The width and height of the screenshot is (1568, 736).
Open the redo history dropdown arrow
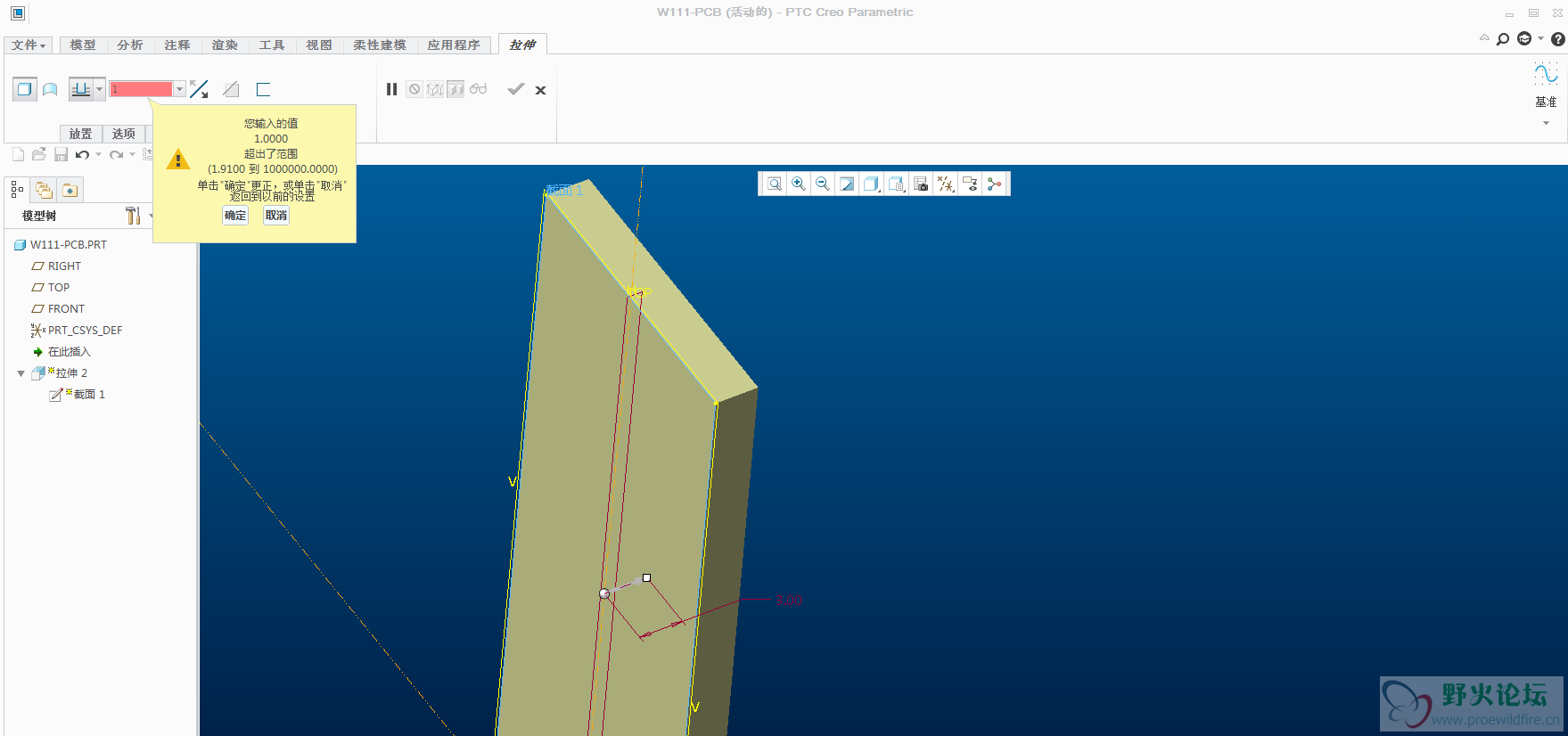pyautogui.click(x=132, y=154)
